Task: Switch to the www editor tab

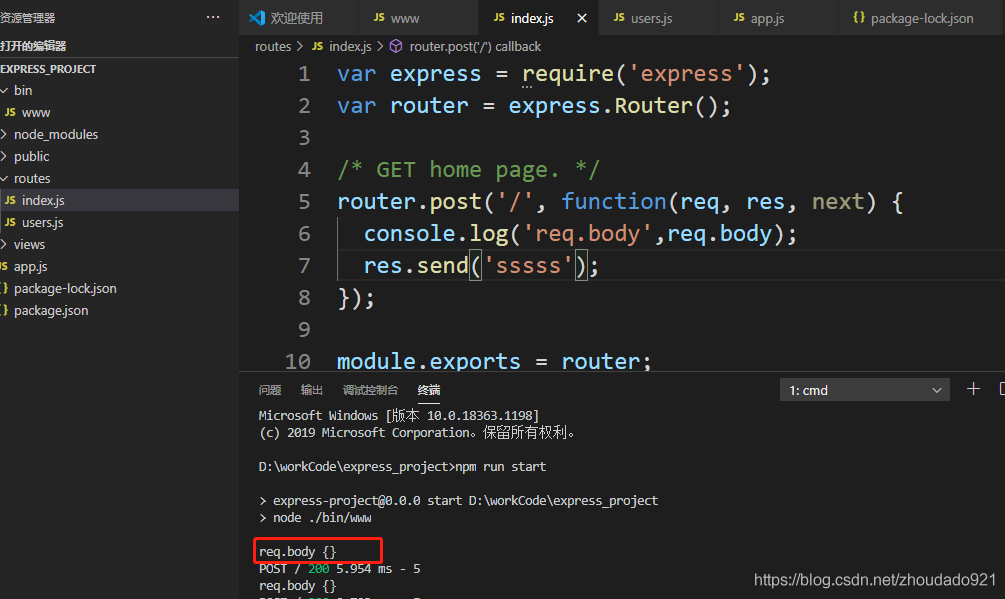Action: pos(404,19)
